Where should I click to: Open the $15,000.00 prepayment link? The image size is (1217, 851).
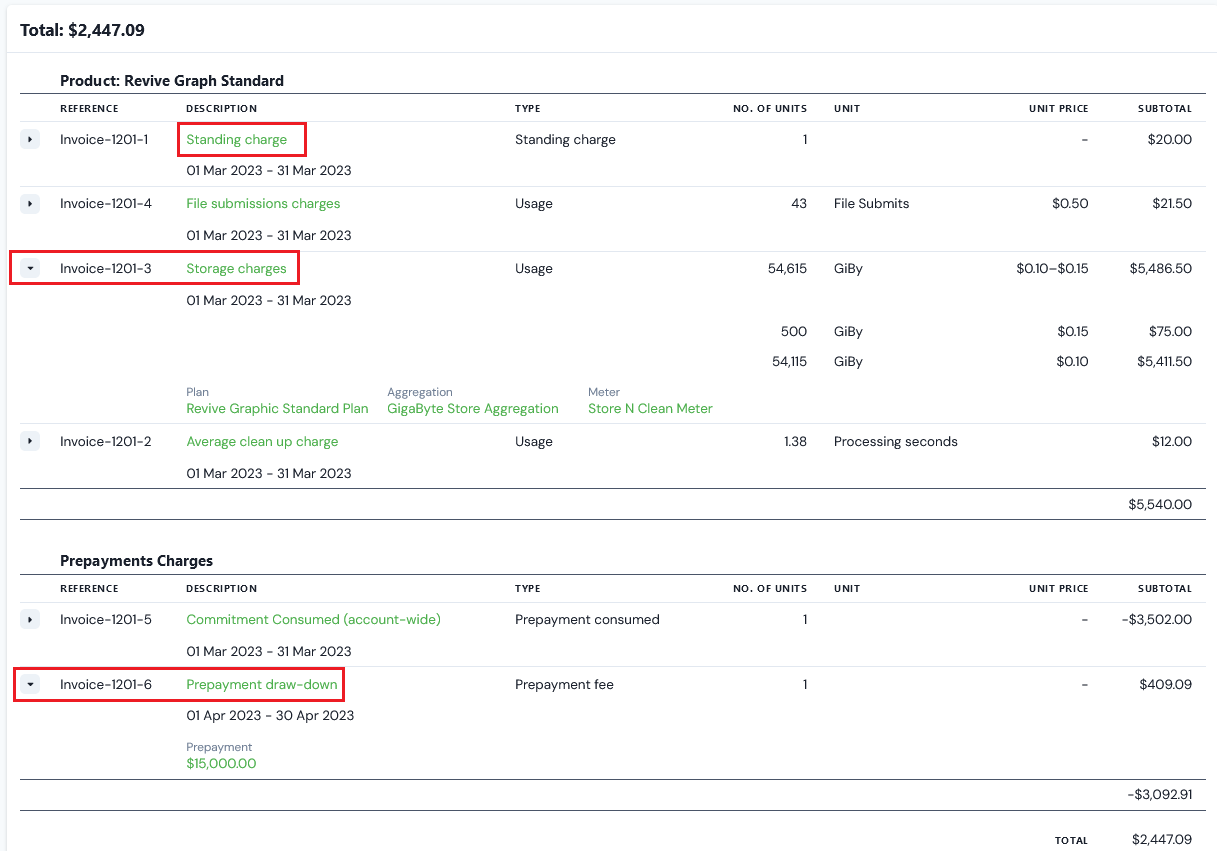point(221,762)
